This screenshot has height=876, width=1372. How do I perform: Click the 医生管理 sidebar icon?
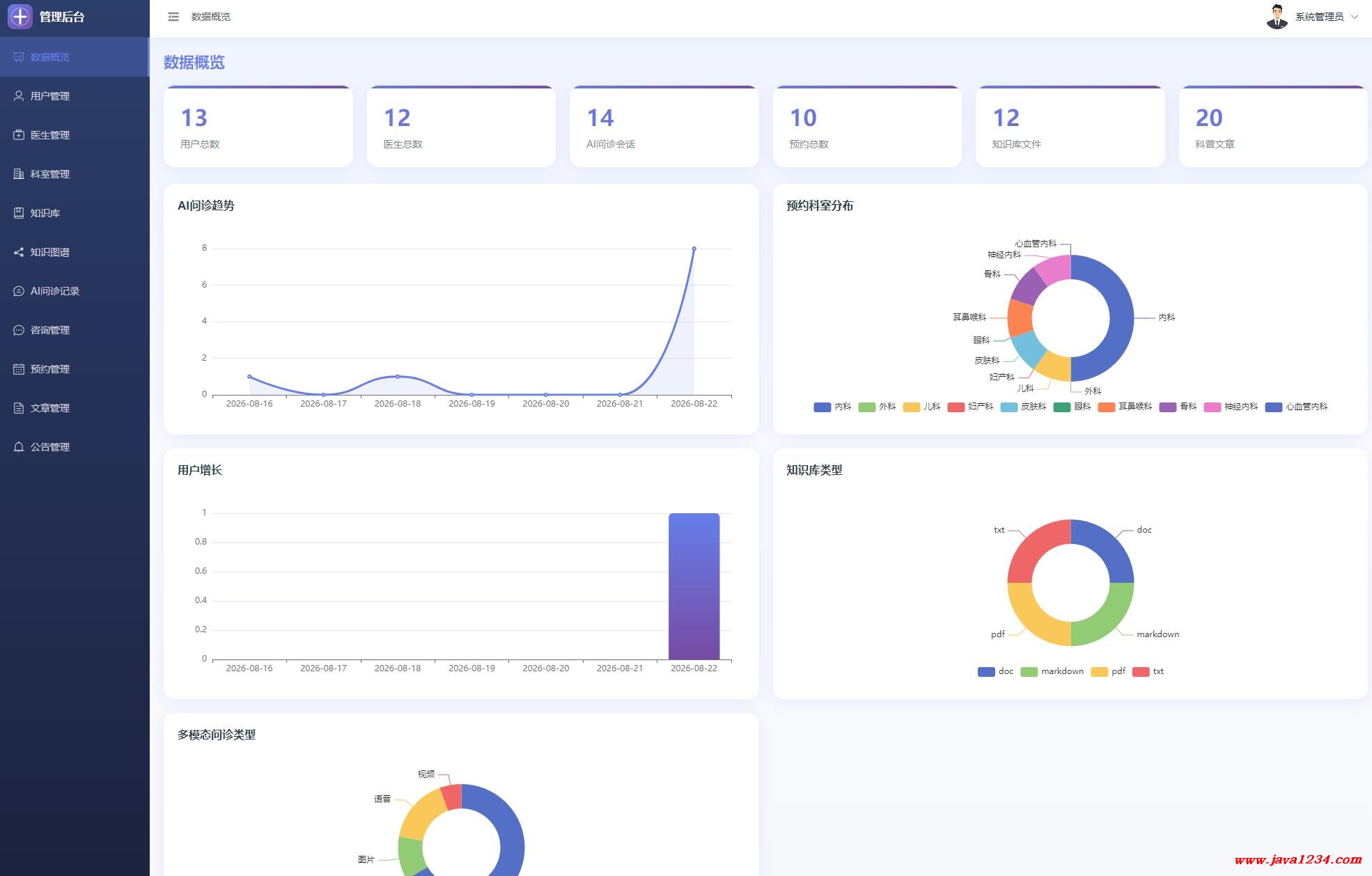pyautogui.click(x=19, y=135)
